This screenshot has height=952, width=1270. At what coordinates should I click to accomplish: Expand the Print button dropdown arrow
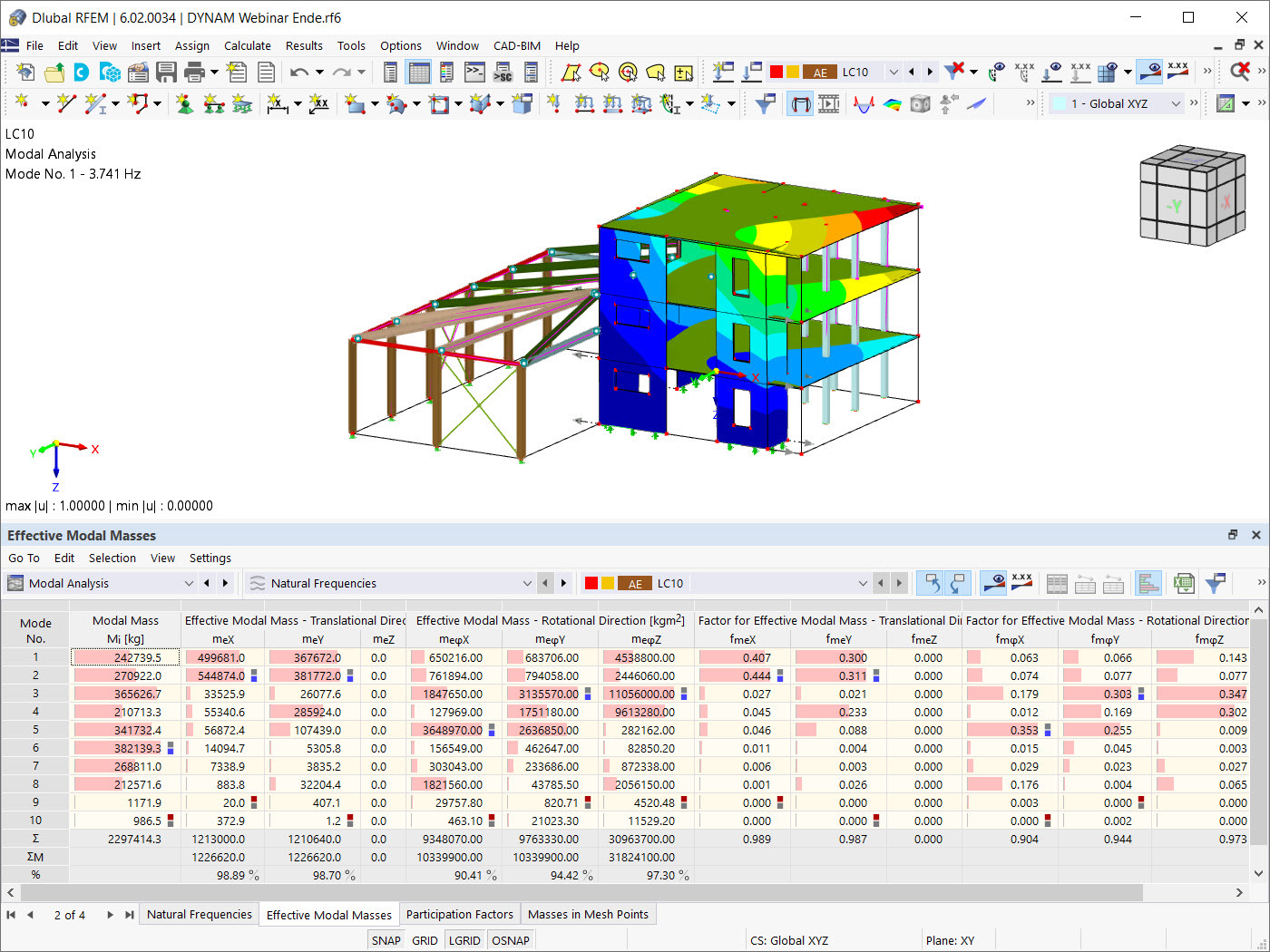(214, 73)
